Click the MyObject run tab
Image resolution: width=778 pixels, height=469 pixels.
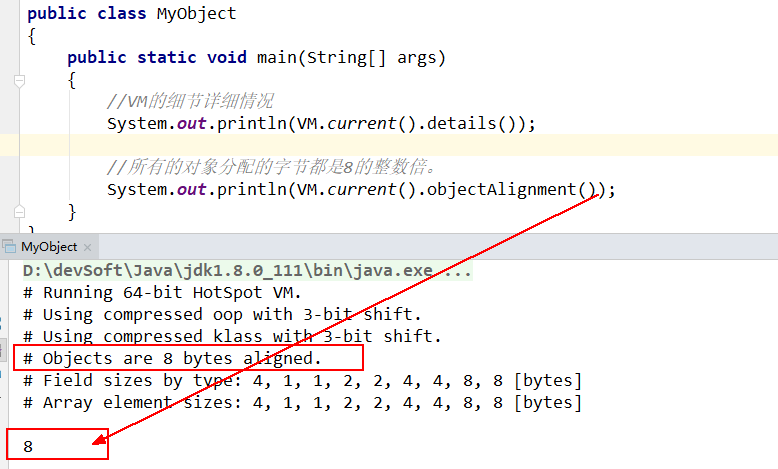pyautogui.click(x=48, y=247)
